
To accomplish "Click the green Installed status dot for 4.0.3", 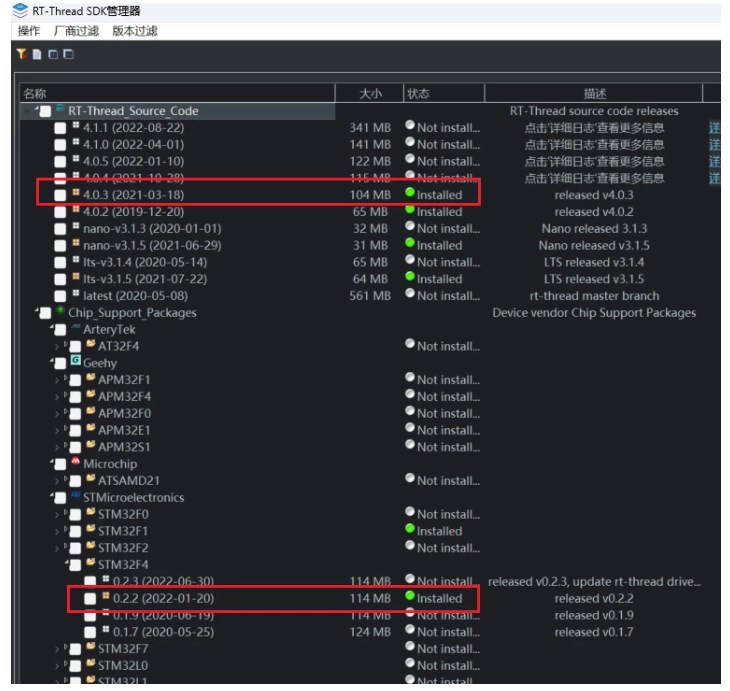I will click(x=410, y=192).
